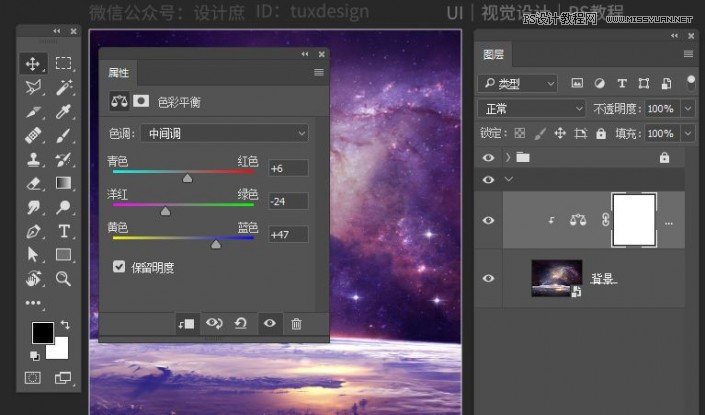Open the extra tools ellipsis menu
Viewport: 705px width, 415px height.
[33, 303]
